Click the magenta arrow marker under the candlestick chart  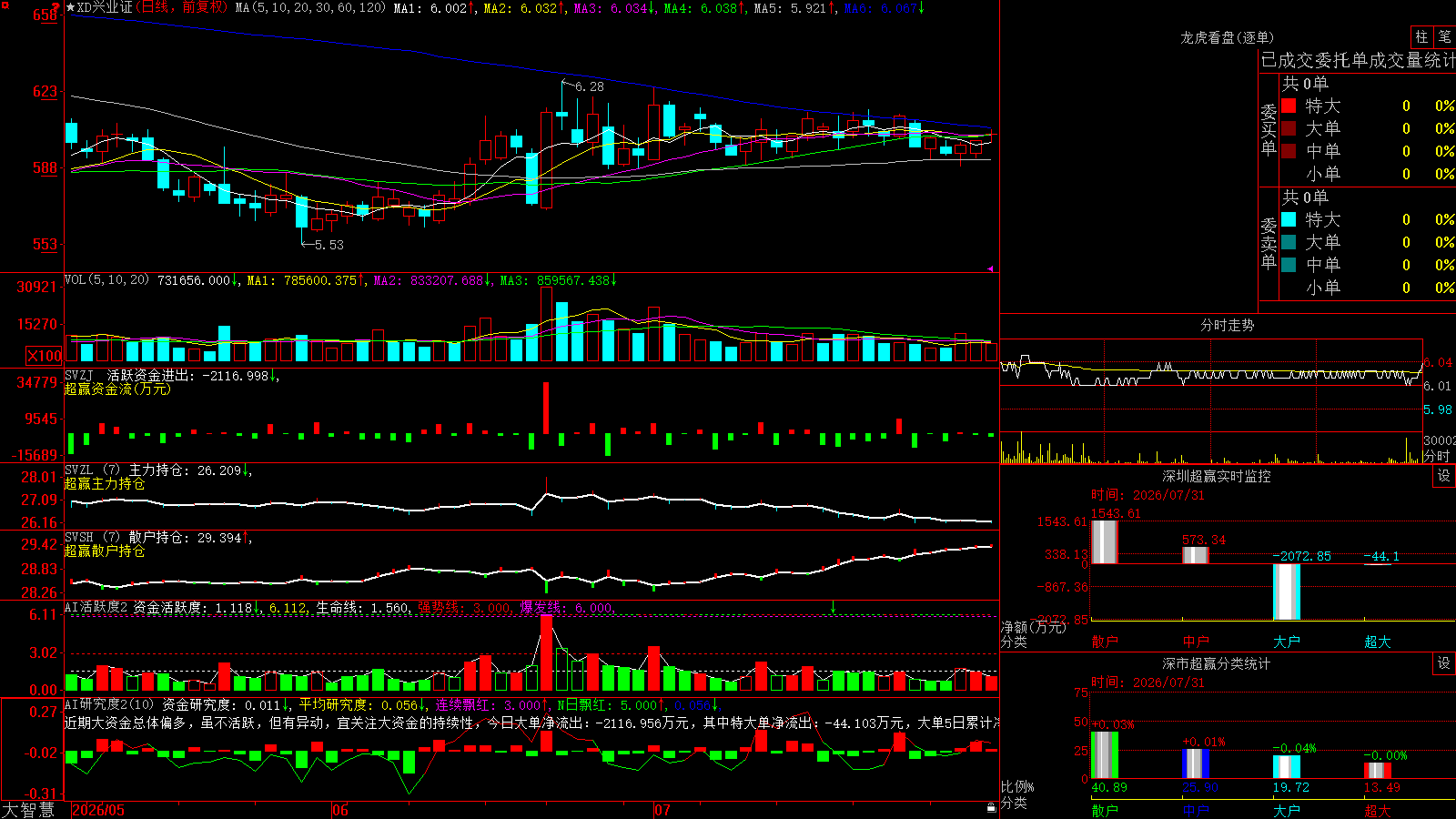point(991,268)
